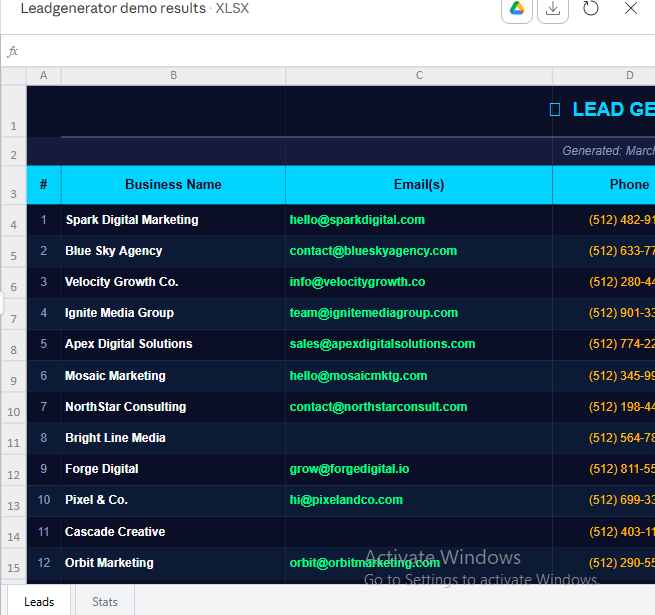Reload the spreadsheet preview
This screenshot has height=615, width=655.
[590, 8]
